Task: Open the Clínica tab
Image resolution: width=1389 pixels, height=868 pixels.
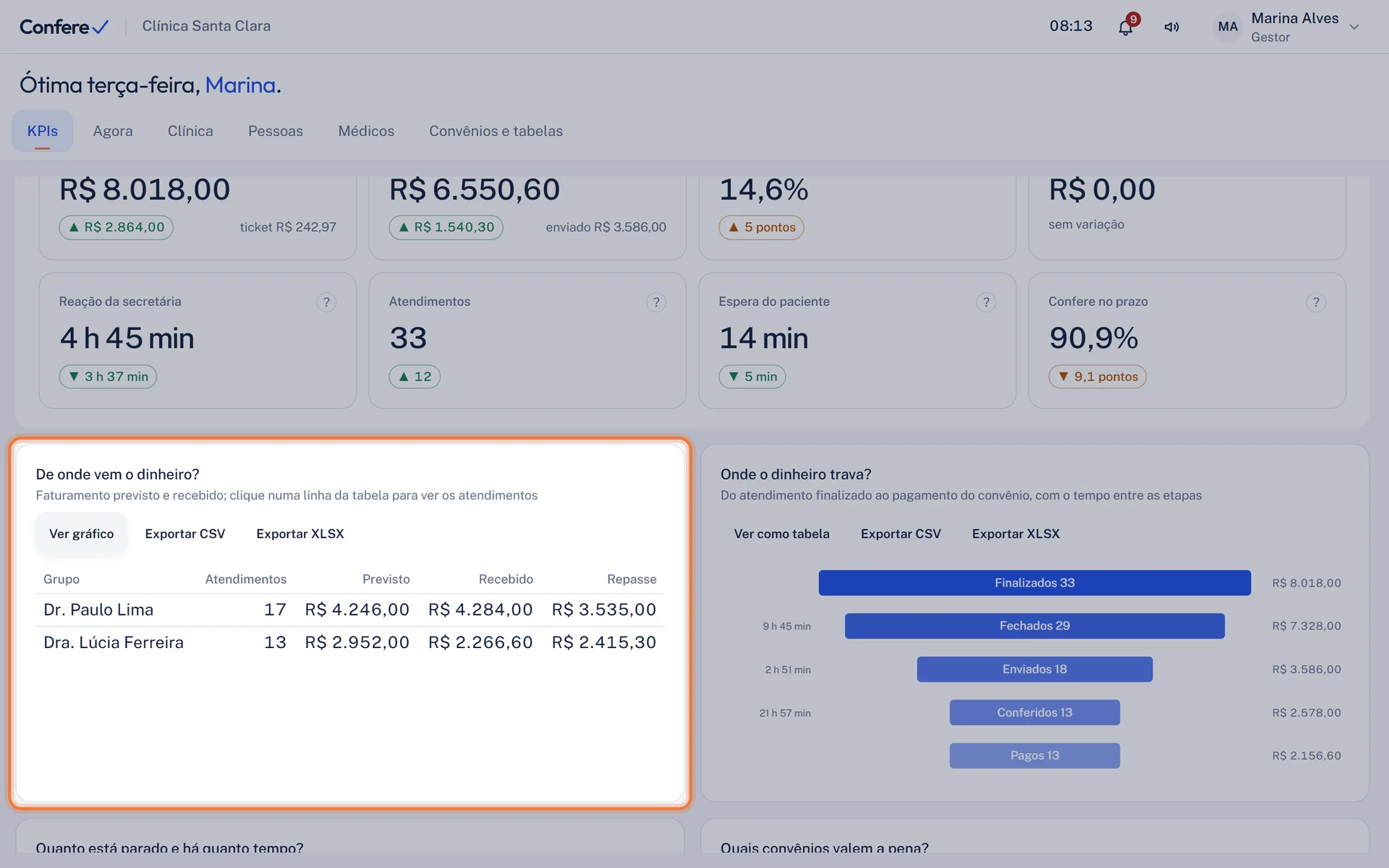Action: pyautogui.click(x=190, y=131)
